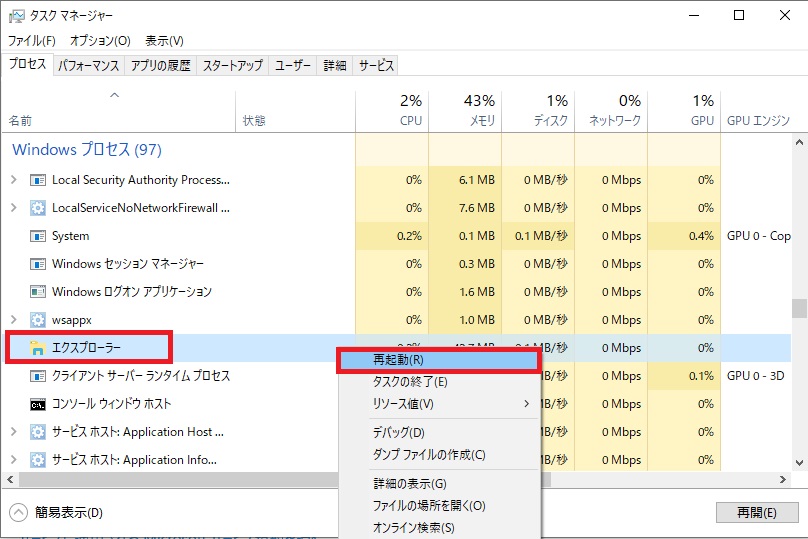
Task: Click the エクスプローラー folder icon
Action: pyautogui.click(x=38, y=348)
